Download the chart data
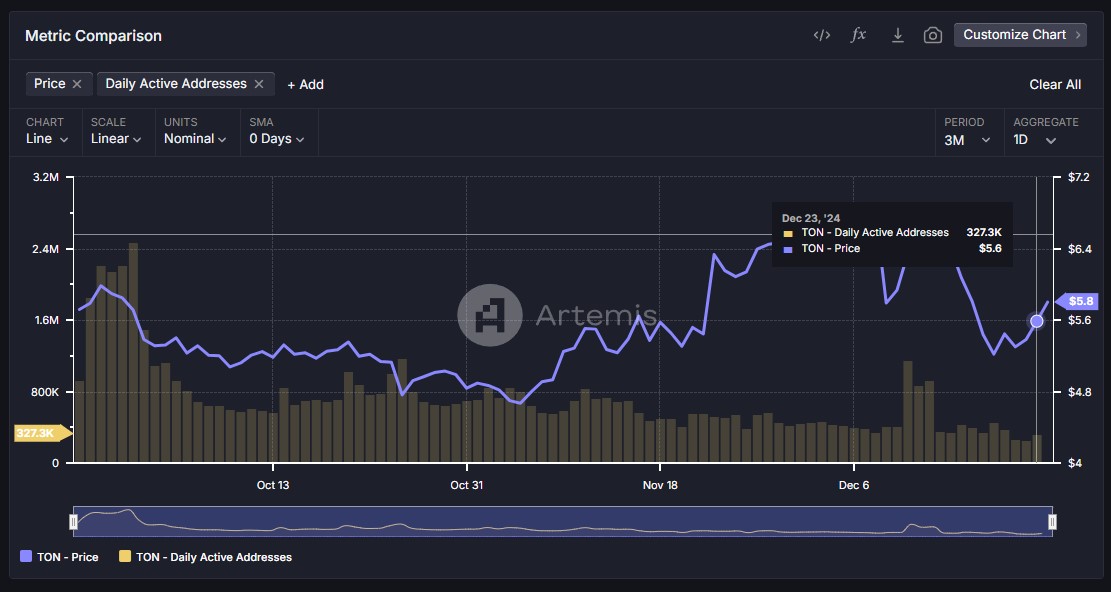The width and height of the screenshot is (1111, 592). click(x=897, y=35)
